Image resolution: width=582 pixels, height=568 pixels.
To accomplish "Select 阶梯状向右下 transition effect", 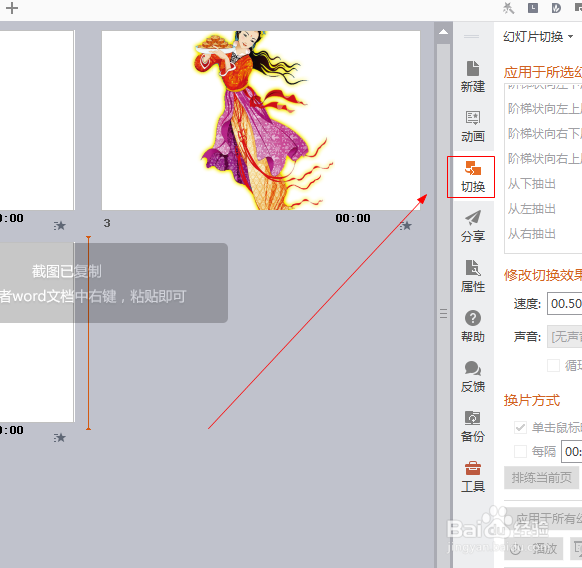I will click(544, 134).
